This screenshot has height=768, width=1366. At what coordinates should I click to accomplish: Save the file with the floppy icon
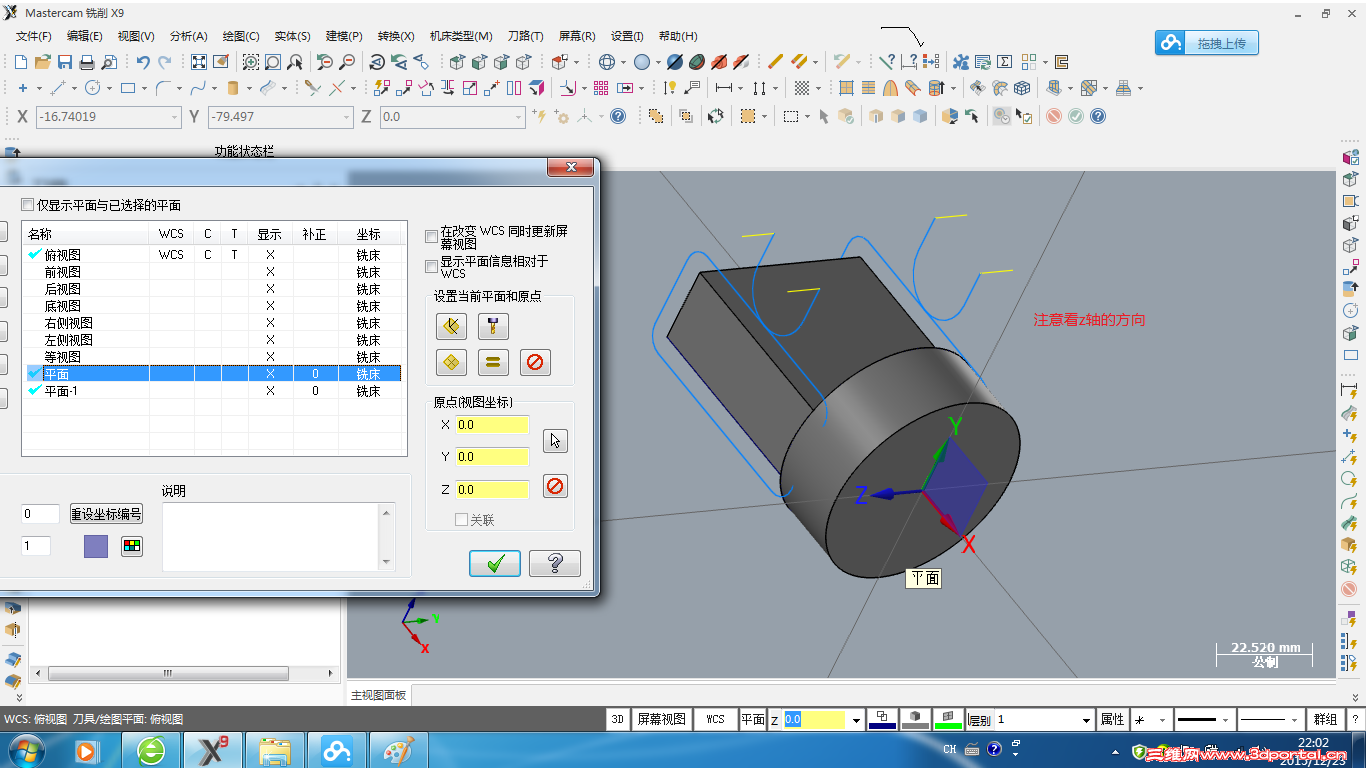(65, 62)
